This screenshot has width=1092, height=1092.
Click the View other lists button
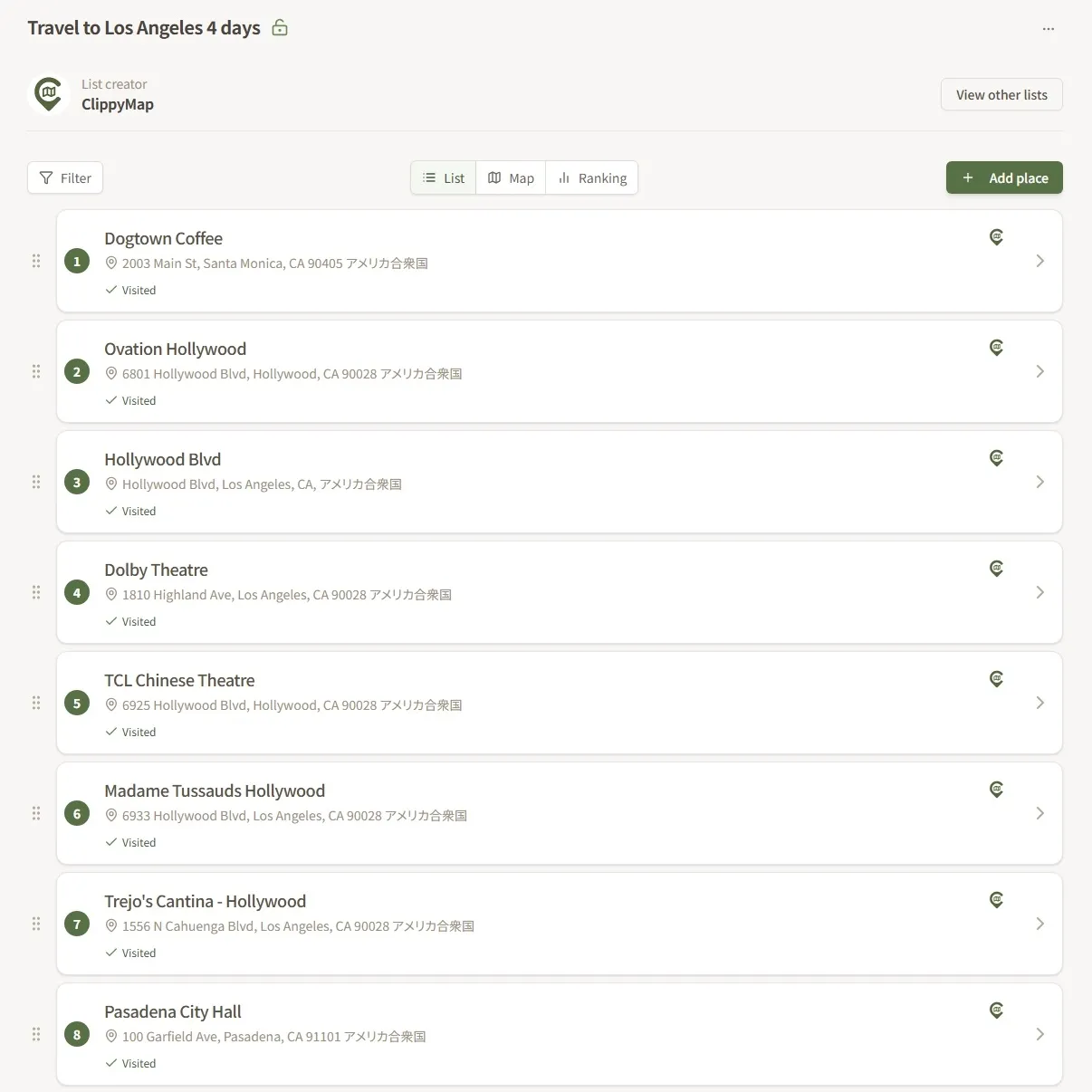point(1001,94)
